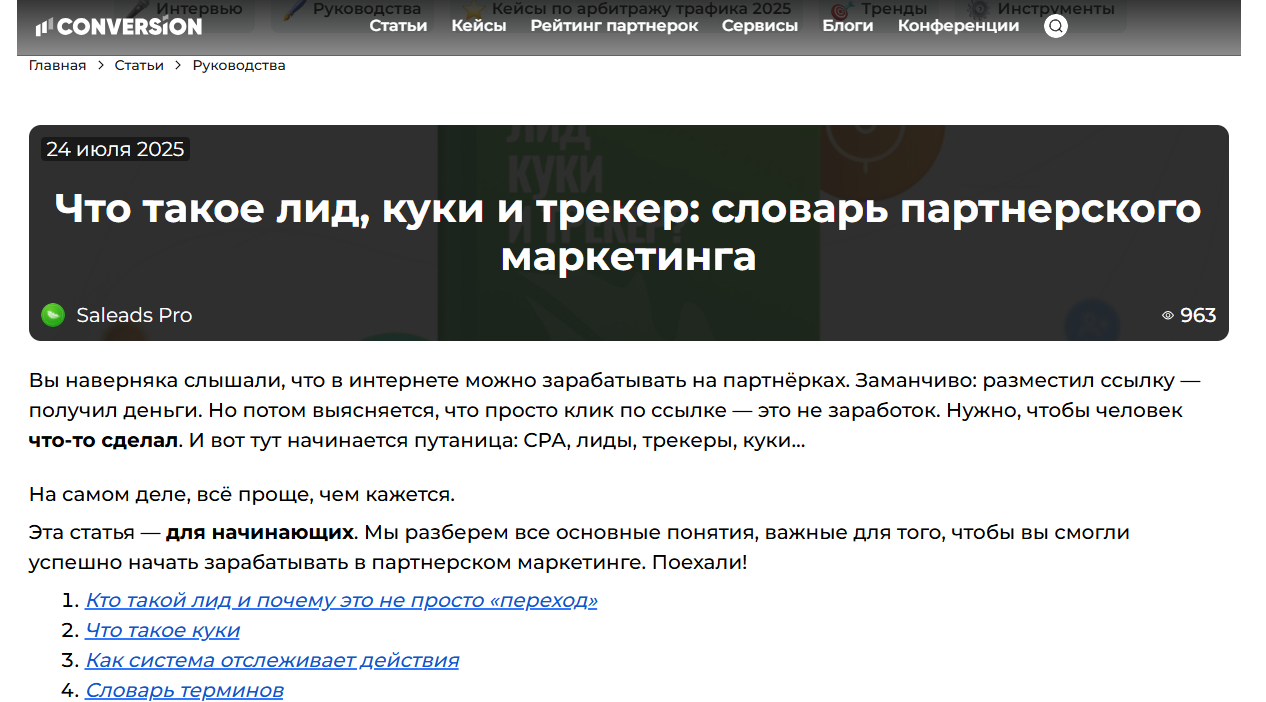Open the search using the magnifier icon
Viewport: 1266px width, 702px height.
click(1056, 26)
